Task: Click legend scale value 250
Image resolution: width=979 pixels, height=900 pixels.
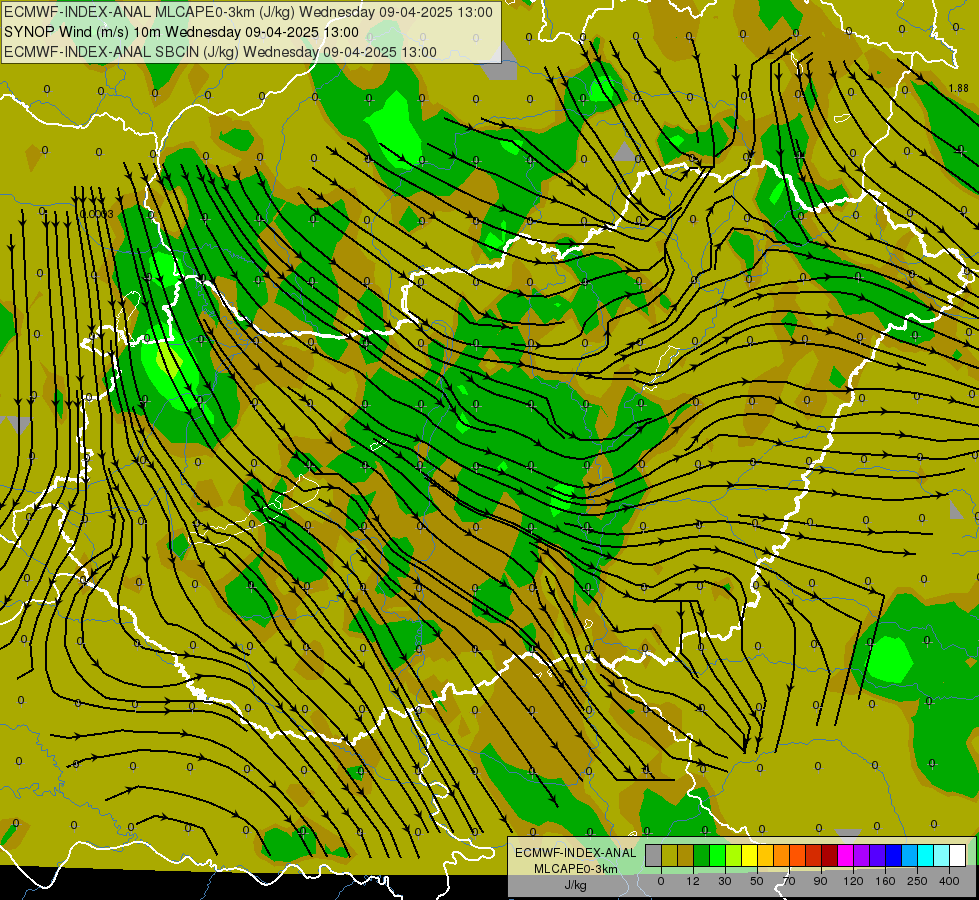Action: [917, 881]
